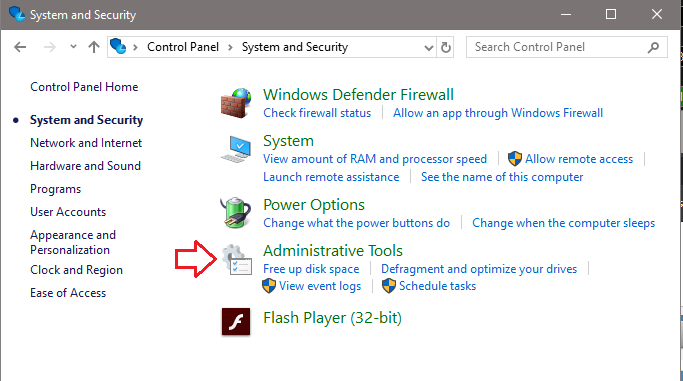
Task: Select System and Security in sidebar
Action: click(86, 120)
